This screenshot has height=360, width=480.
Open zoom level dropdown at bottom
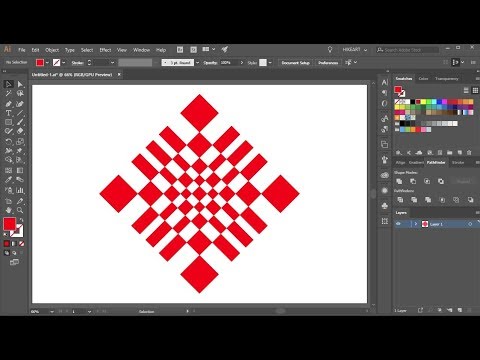pos(52,312)
